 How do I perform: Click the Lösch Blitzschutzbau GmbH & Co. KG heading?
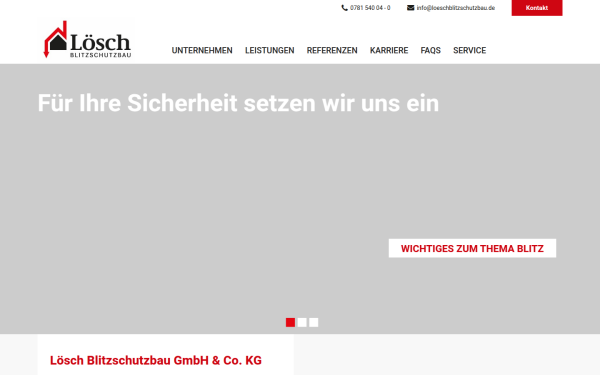(156, 360)
